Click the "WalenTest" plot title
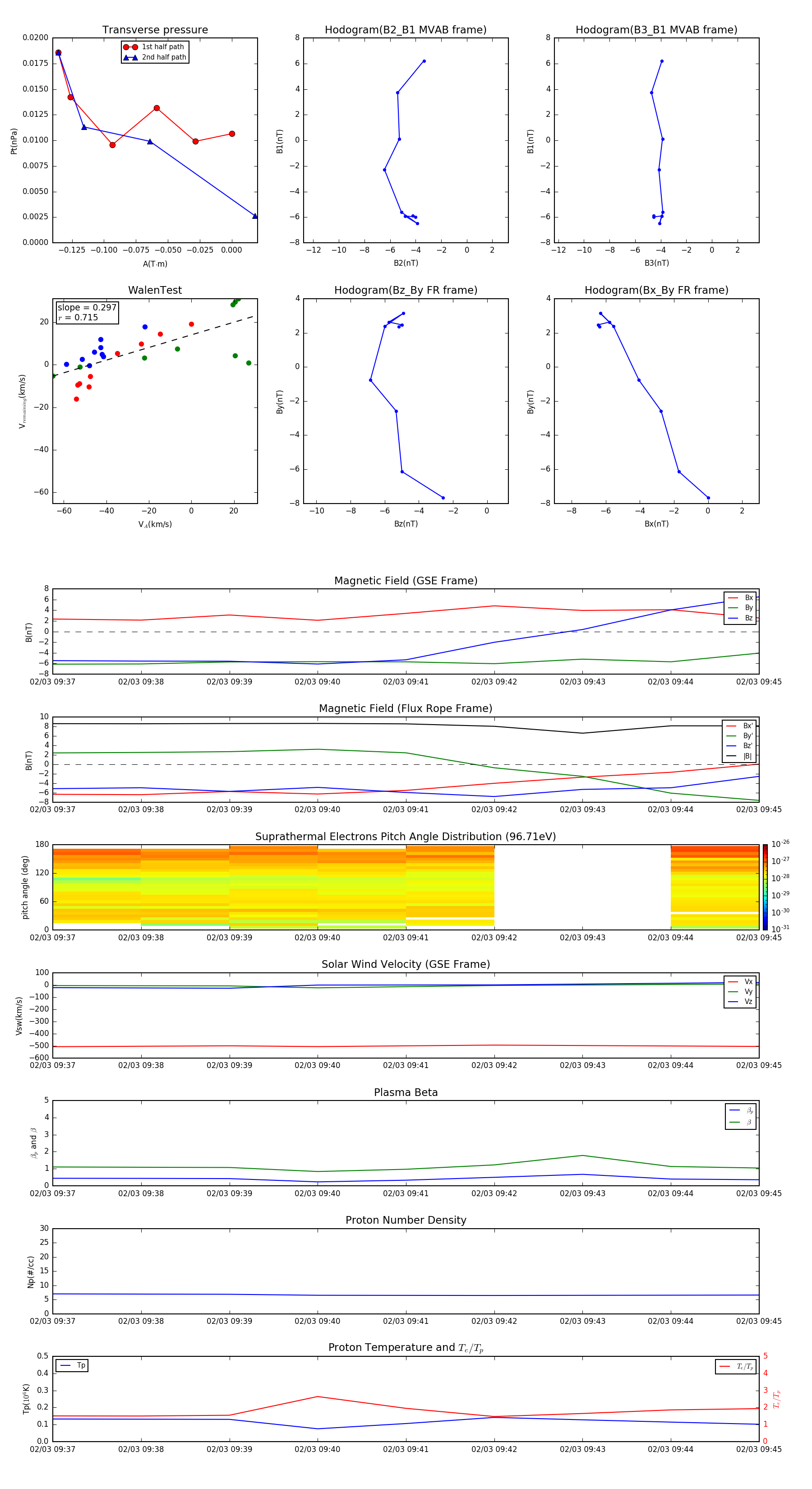The width and height of the screenshot is (812, 1489). pos(155,290)
